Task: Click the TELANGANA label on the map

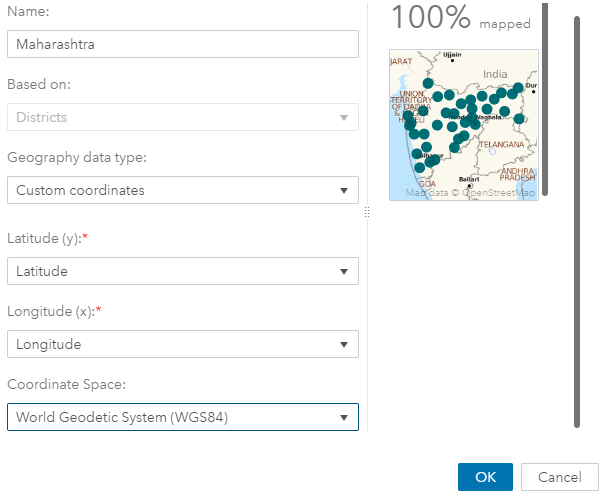Action: pos(500,144)
